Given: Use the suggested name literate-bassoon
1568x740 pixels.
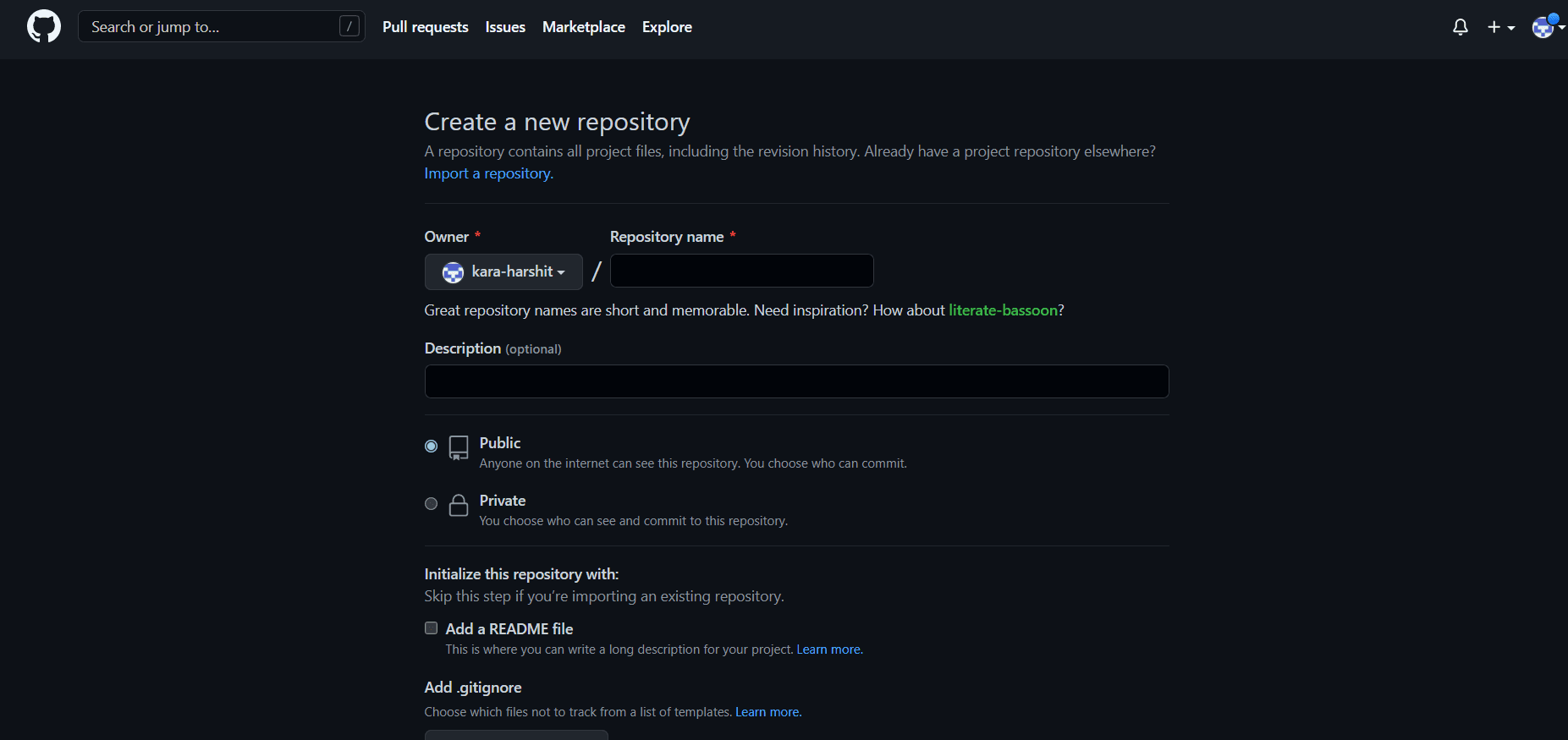Looking at the screenshot, I should pyautogui.click(x=1003, y=310).
